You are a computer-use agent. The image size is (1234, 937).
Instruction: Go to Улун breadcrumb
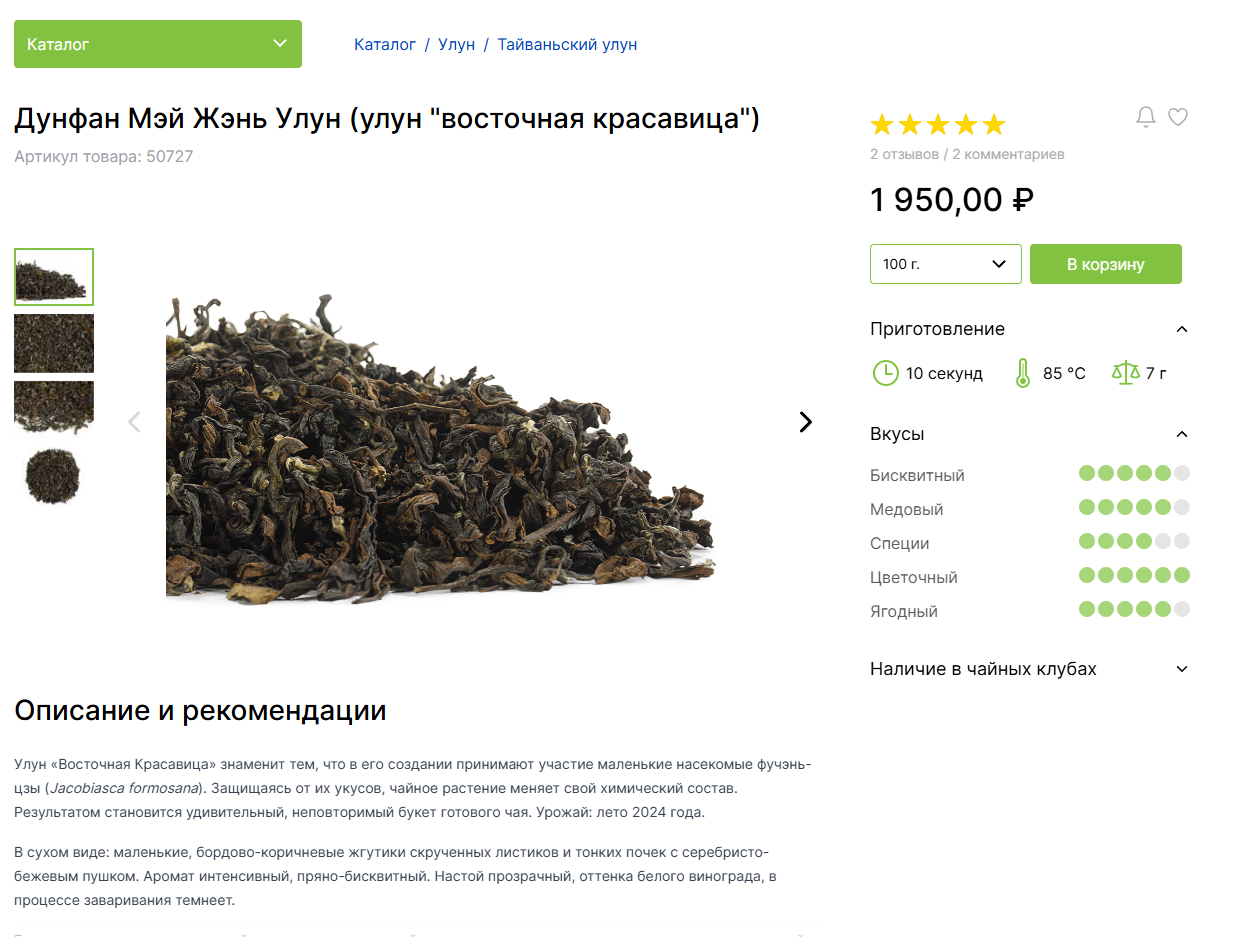[456, 45]
